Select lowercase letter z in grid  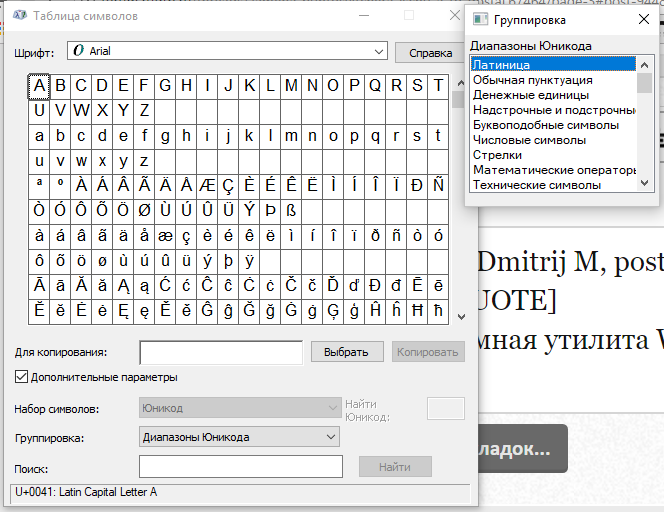[x=144, y=161]
